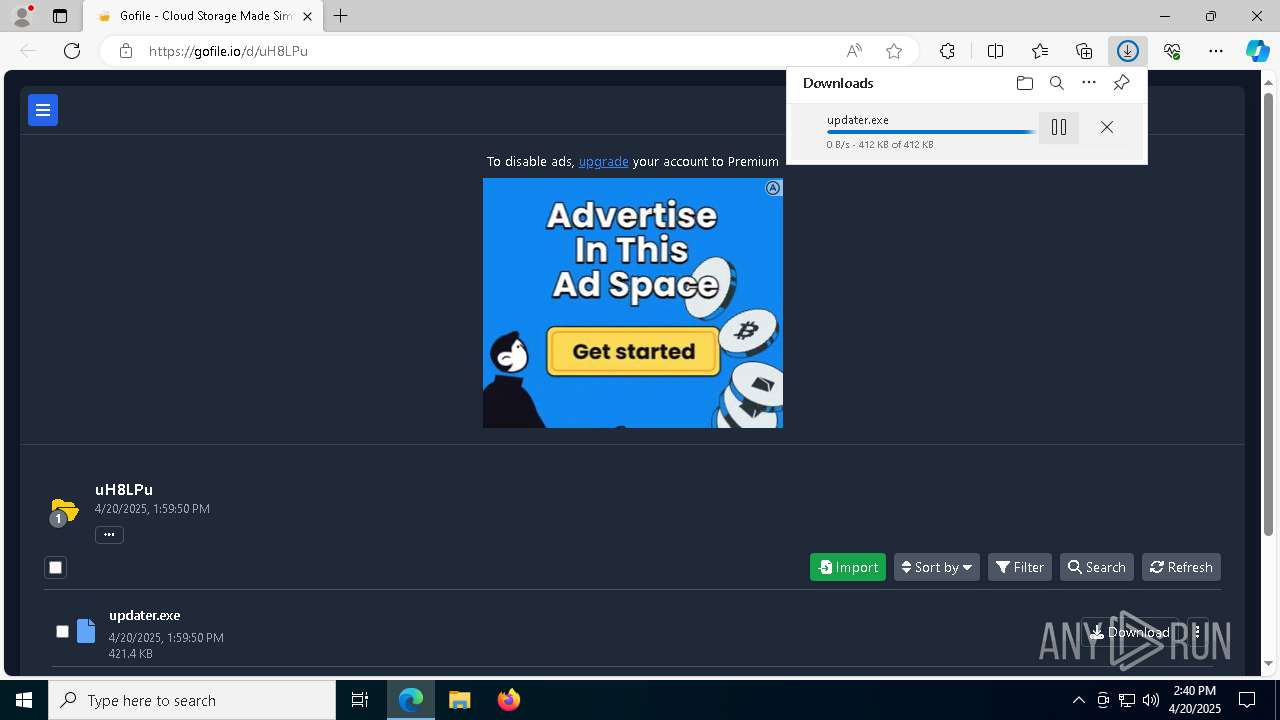This screenshot has width=1280, height=720.
Task: Open the vertical tabs actions menu
Action: pyautogui.click(x=60, y=16)
